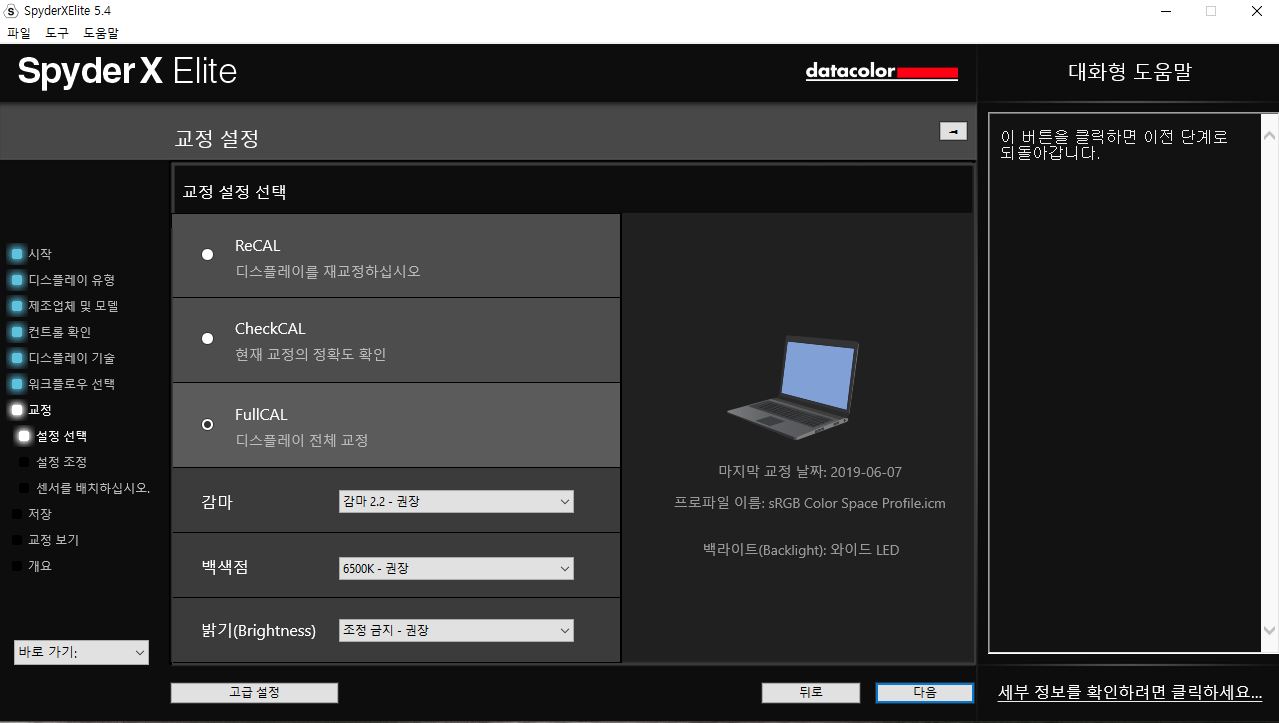Click the laptop display image
The height and width of the screenshot is (723, 1279).
click(x=794, y=388)
